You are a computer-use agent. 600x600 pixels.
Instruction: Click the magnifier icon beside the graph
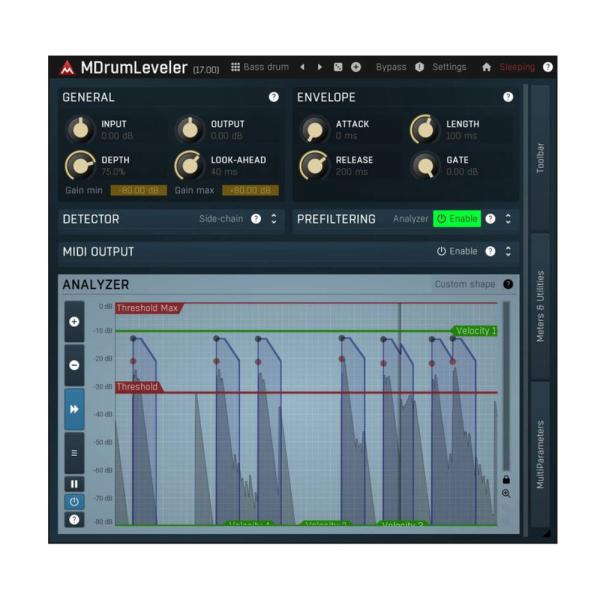pyautogui.click(x=506, y=494)
